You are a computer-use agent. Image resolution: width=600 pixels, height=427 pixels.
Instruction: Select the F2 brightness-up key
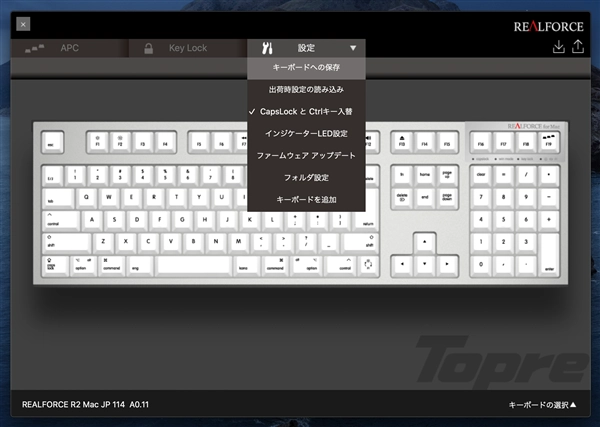[x=120, y=142]
